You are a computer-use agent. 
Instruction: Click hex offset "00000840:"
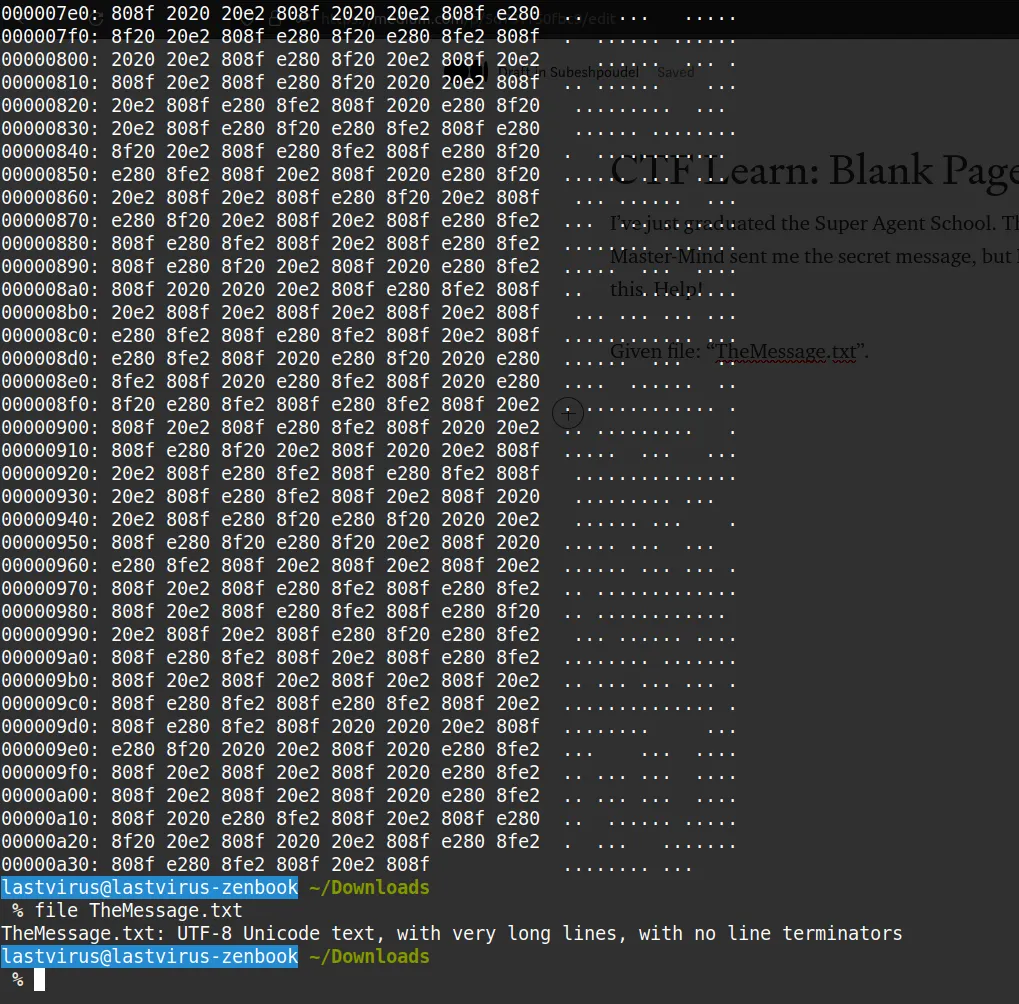(50, 151)
